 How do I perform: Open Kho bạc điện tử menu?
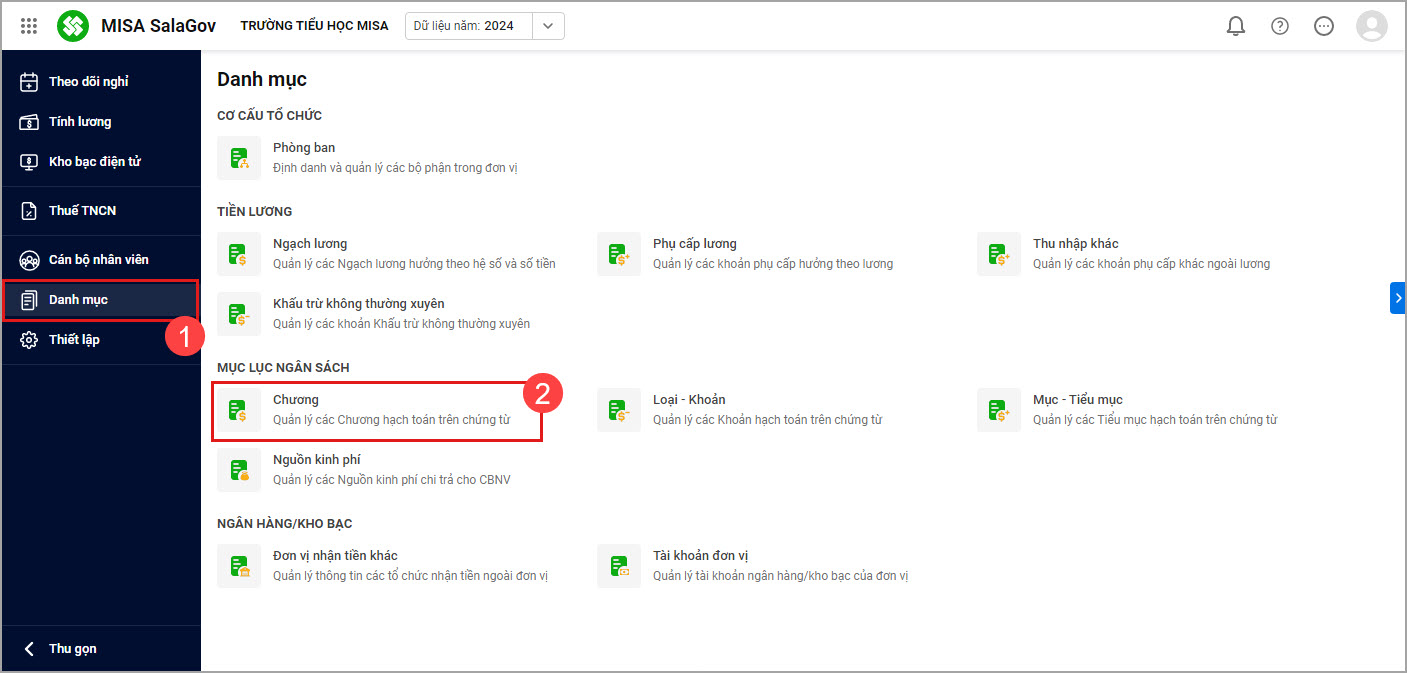coord(94,162)
